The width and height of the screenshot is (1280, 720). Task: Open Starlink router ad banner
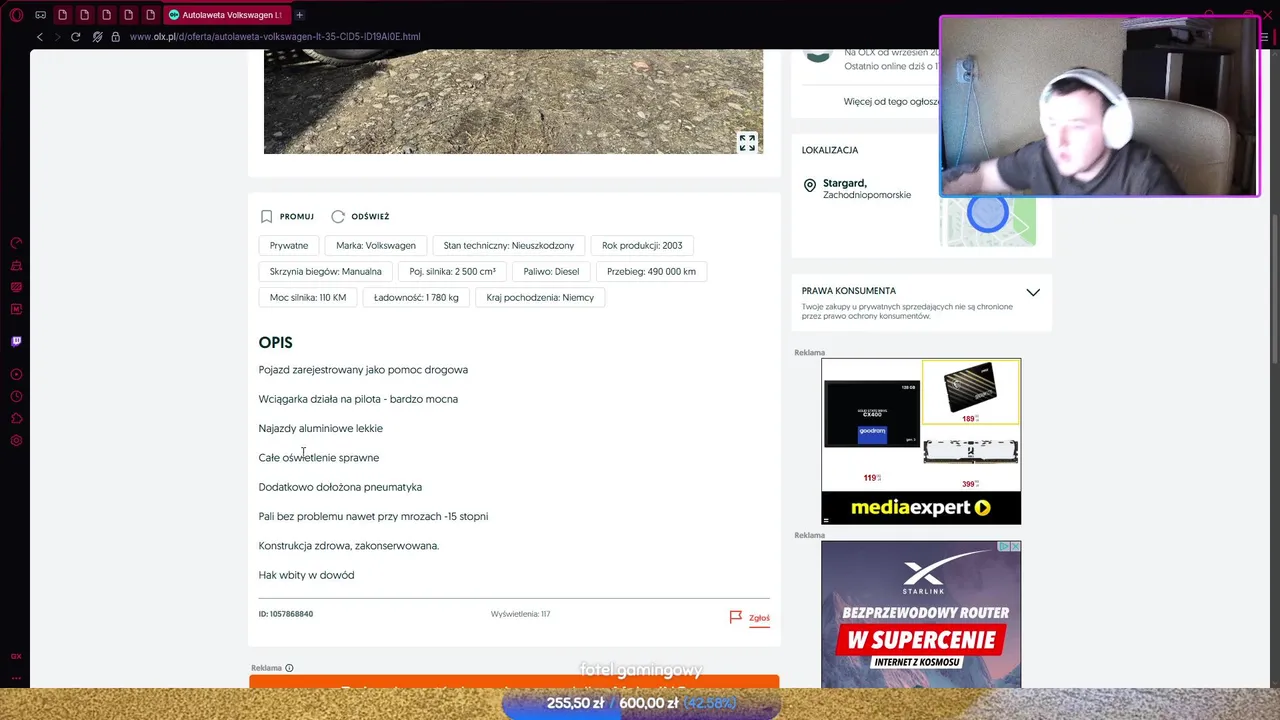pos(921,614)
